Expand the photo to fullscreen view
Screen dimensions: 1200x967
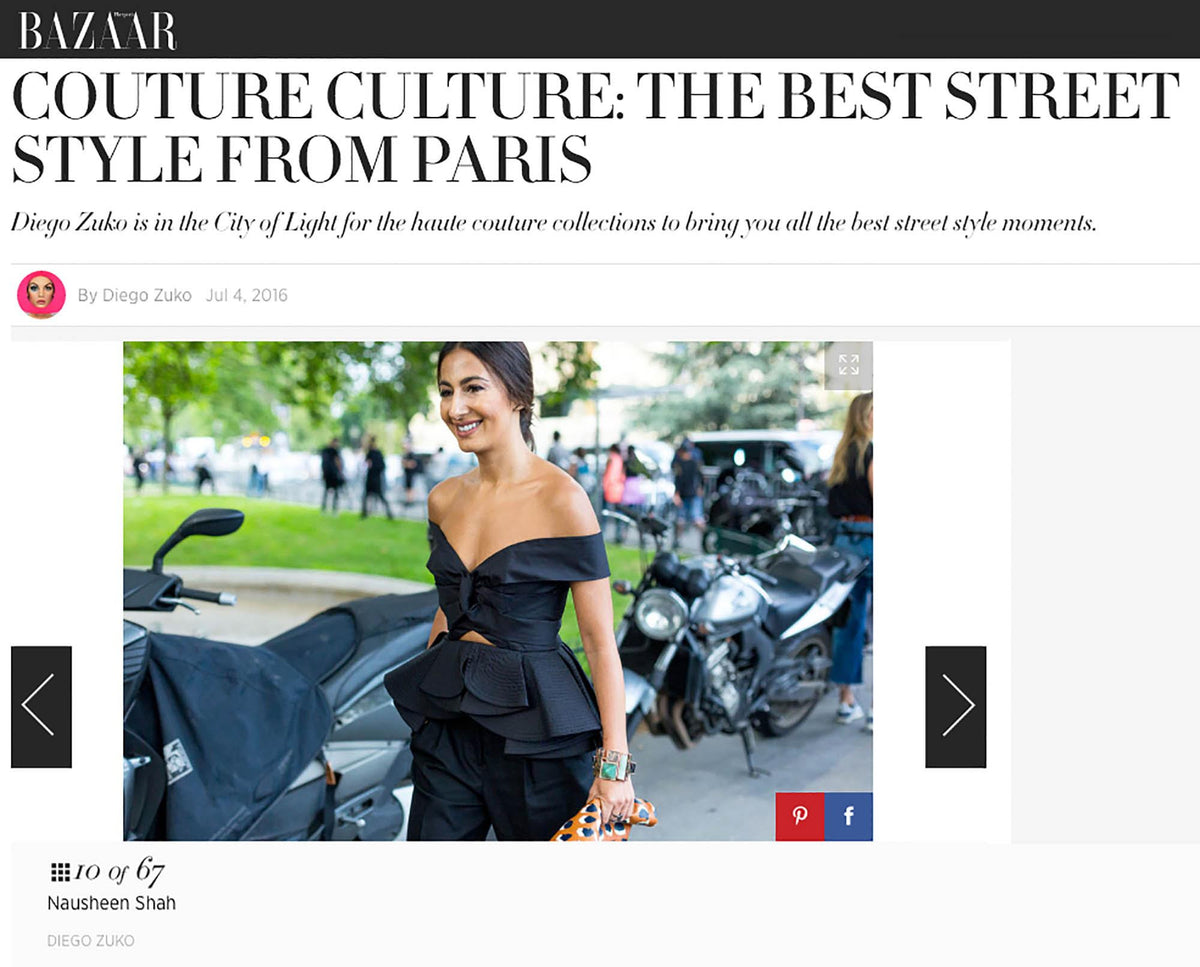click(848, 365)
